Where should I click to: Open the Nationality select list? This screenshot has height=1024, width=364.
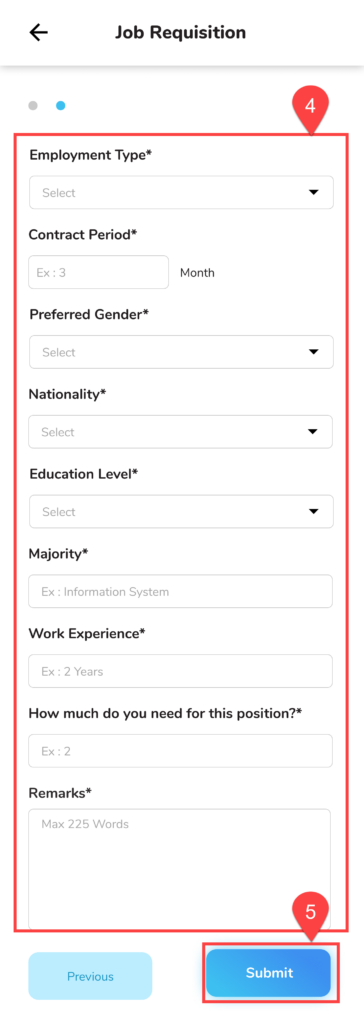tap(180, 432)
